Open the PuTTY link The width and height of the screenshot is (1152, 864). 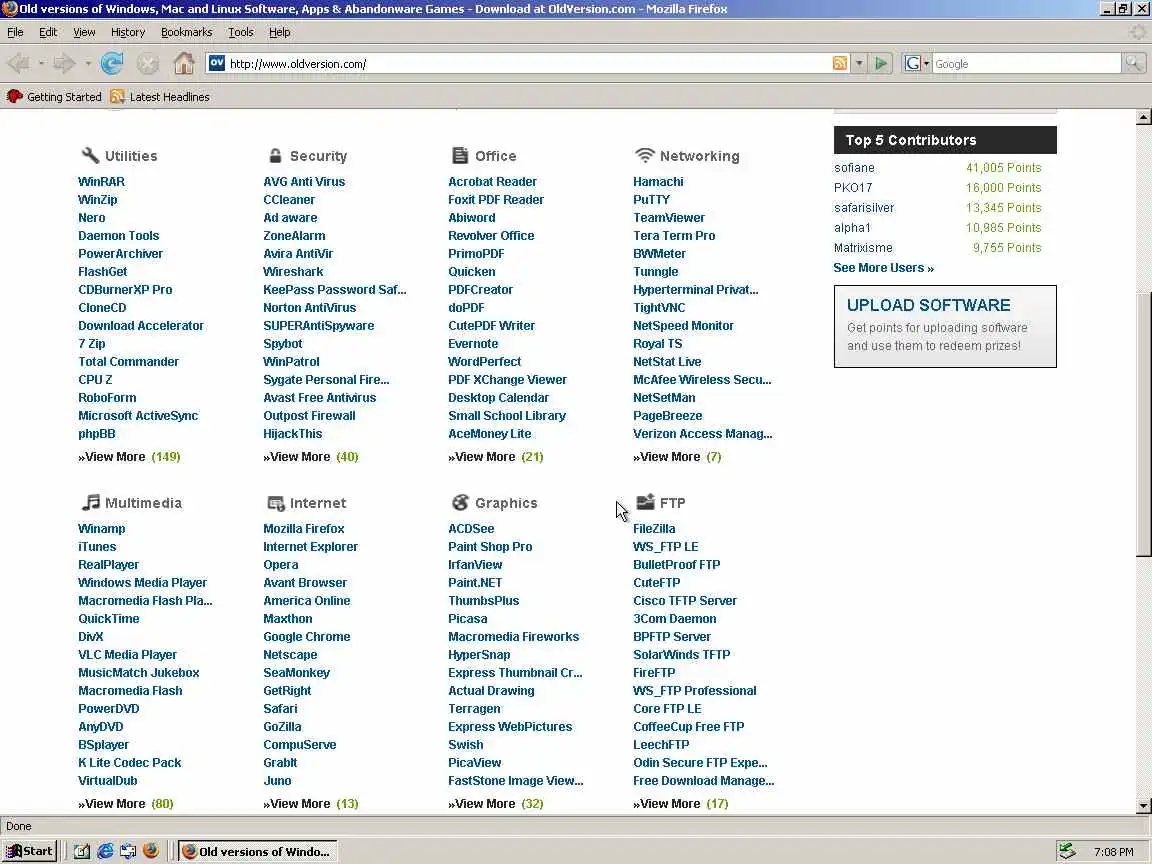click(x=652, y=200)
